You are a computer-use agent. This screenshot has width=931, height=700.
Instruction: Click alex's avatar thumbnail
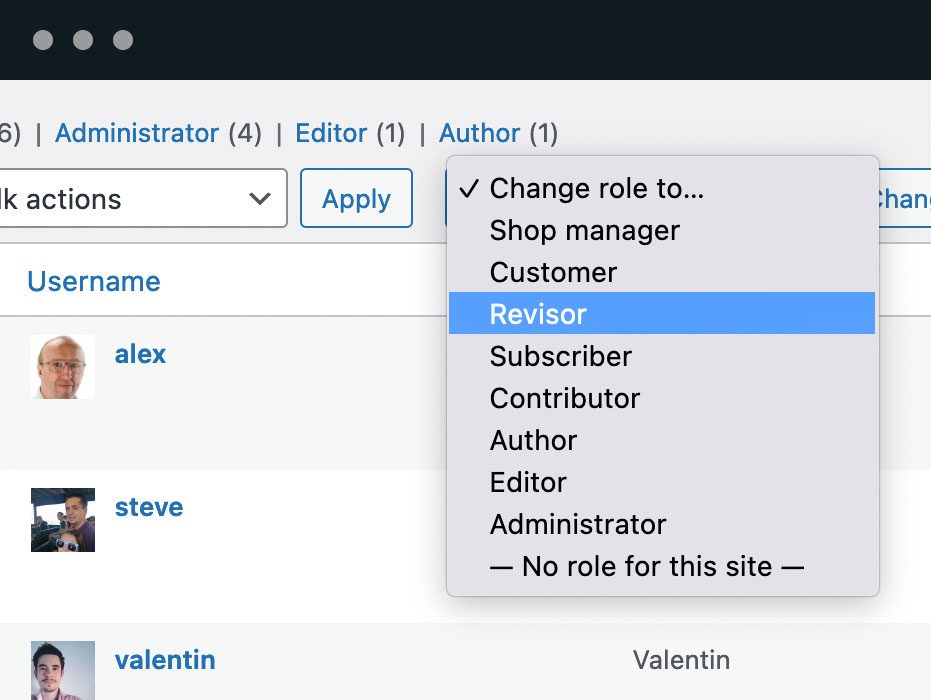point(63,367)
